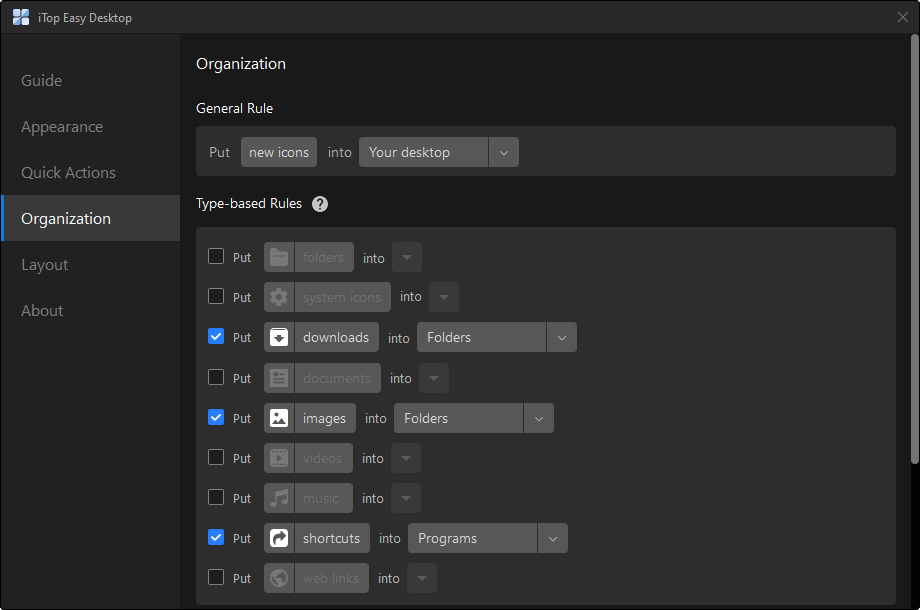The width and height of the screenshot is (920, 610).
Task: Click the iTop Easy Desktop logo icon
Action: click(21, 18)
